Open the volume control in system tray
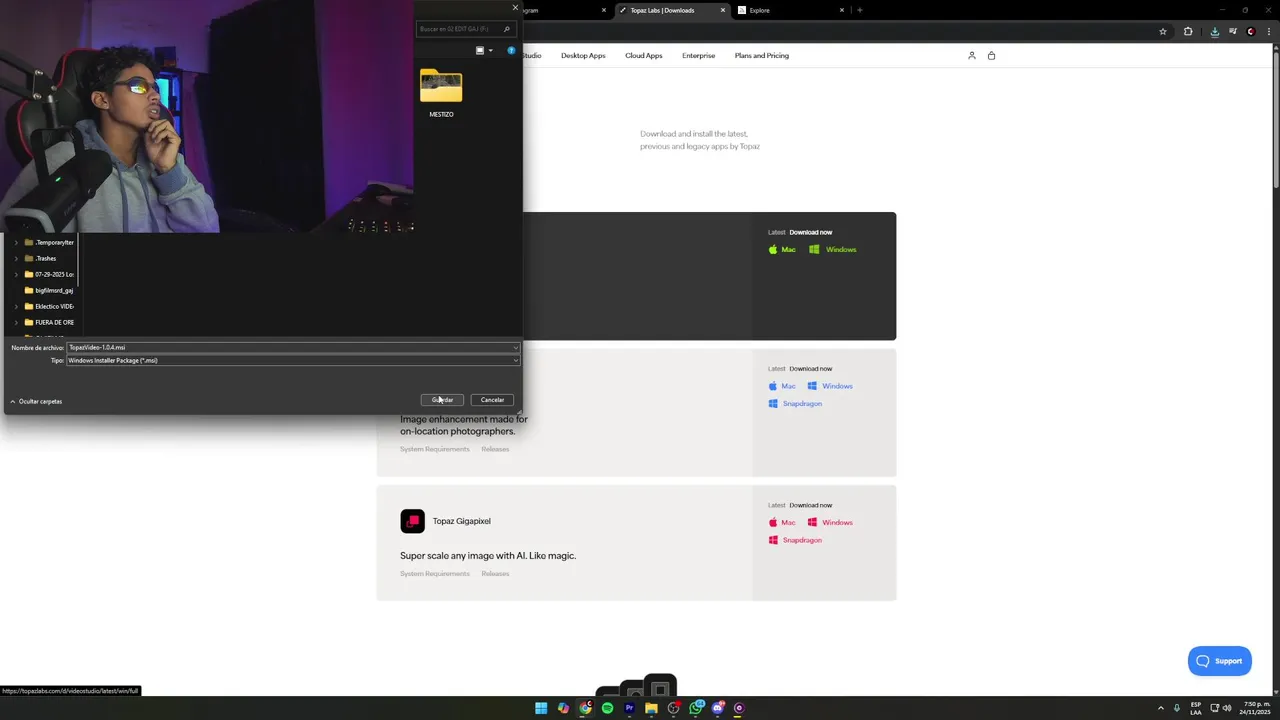This screenshot has width=1280, height=720. pyautogui.click(x=1227, y=708)
